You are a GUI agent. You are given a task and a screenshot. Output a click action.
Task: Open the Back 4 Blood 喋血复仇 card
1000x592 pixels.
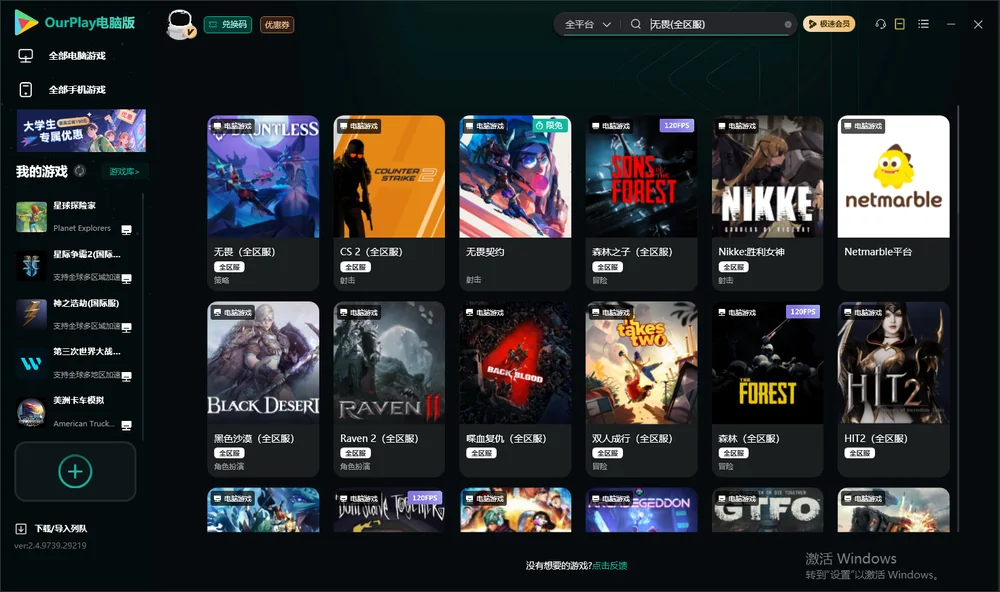click(515, 389)
